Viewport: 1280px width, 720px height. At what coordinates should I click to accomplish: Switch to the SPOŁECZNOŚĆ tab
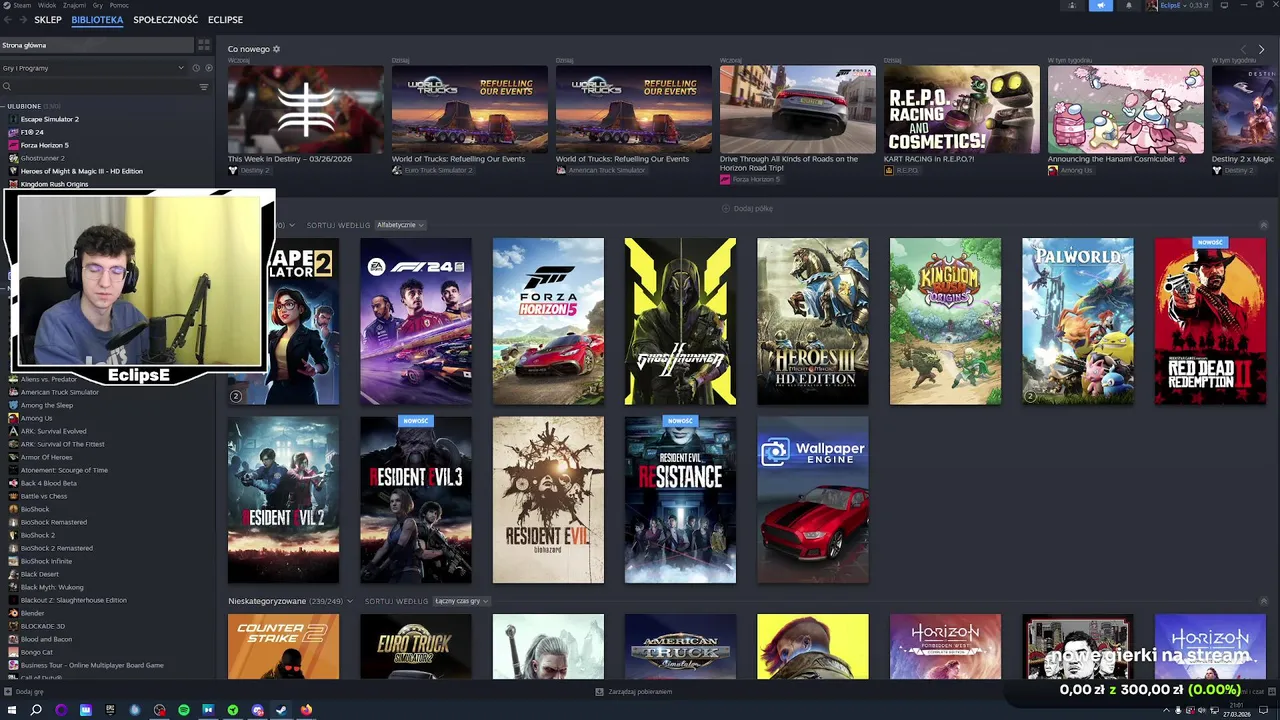tap(166, 20)
